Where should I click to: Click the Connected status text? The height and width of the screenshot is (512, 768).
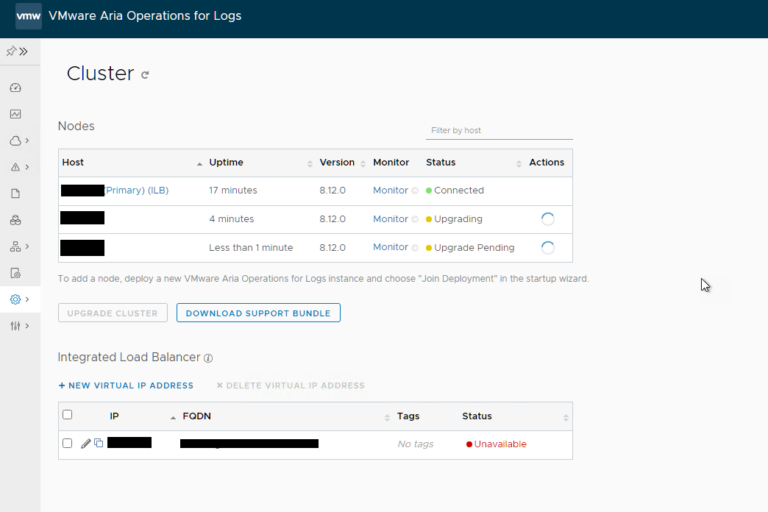(459, 190)
